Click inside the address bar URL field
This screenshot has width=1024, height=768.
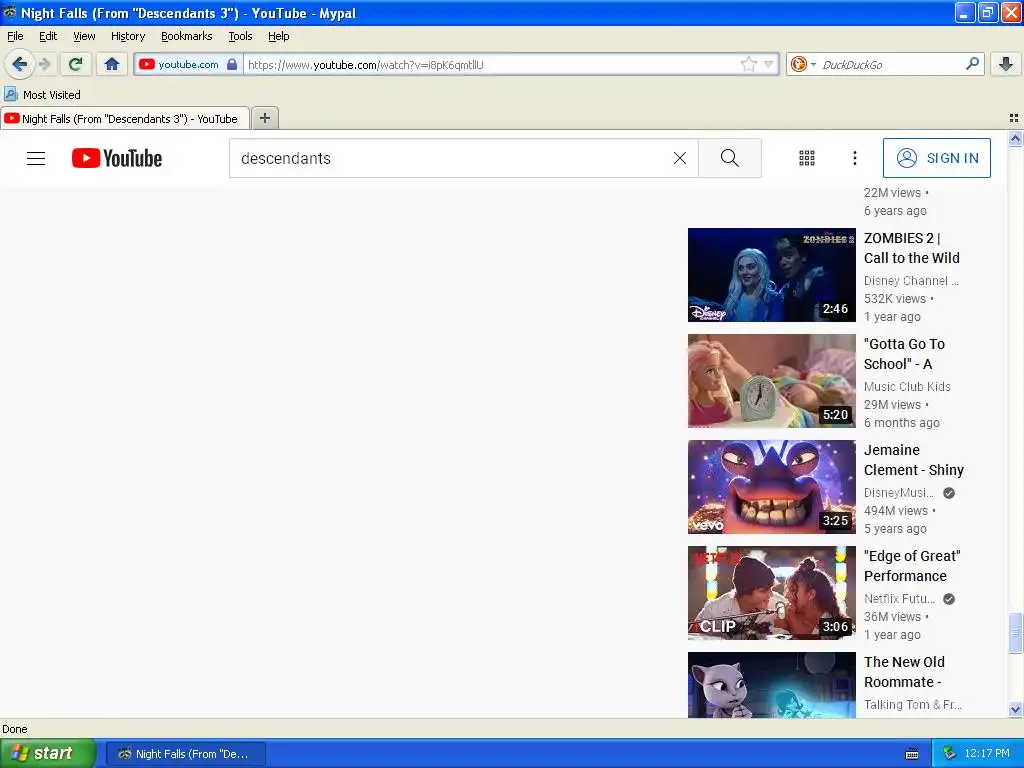(490, 64)
